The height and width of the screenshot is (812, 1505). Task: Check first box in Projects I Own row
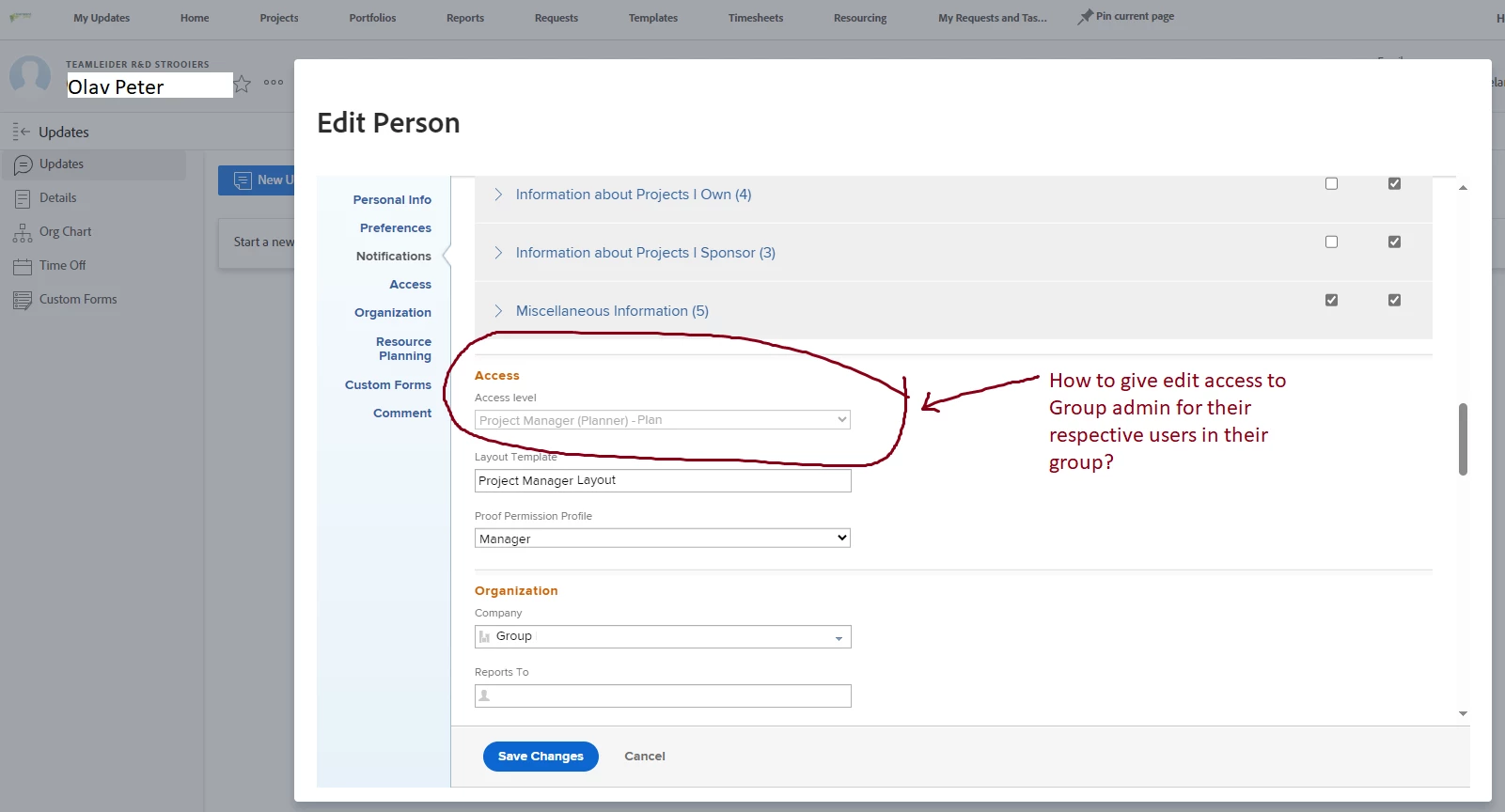point(1331,183)
